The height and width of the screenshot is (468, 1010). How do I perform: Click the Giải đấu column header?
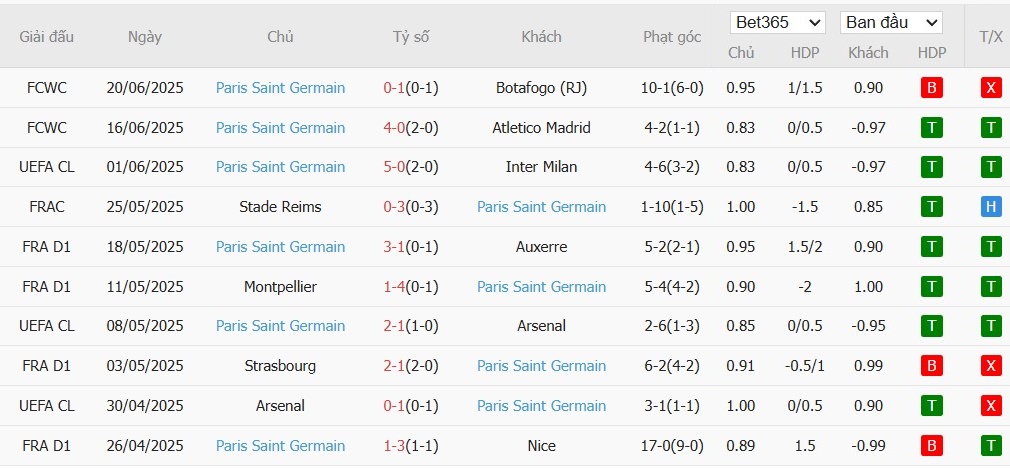click(x=46, y=37)
